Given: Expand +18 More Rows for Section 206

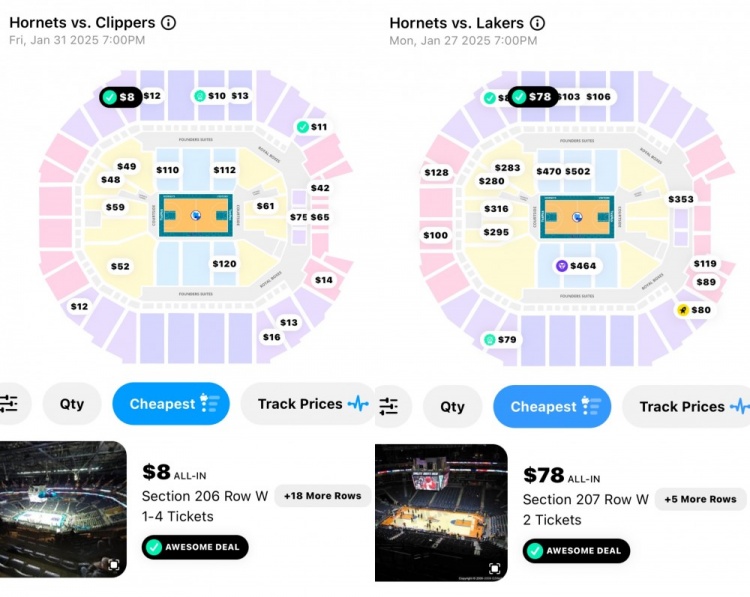Looking at the screenshot, I should coord(322,496).
